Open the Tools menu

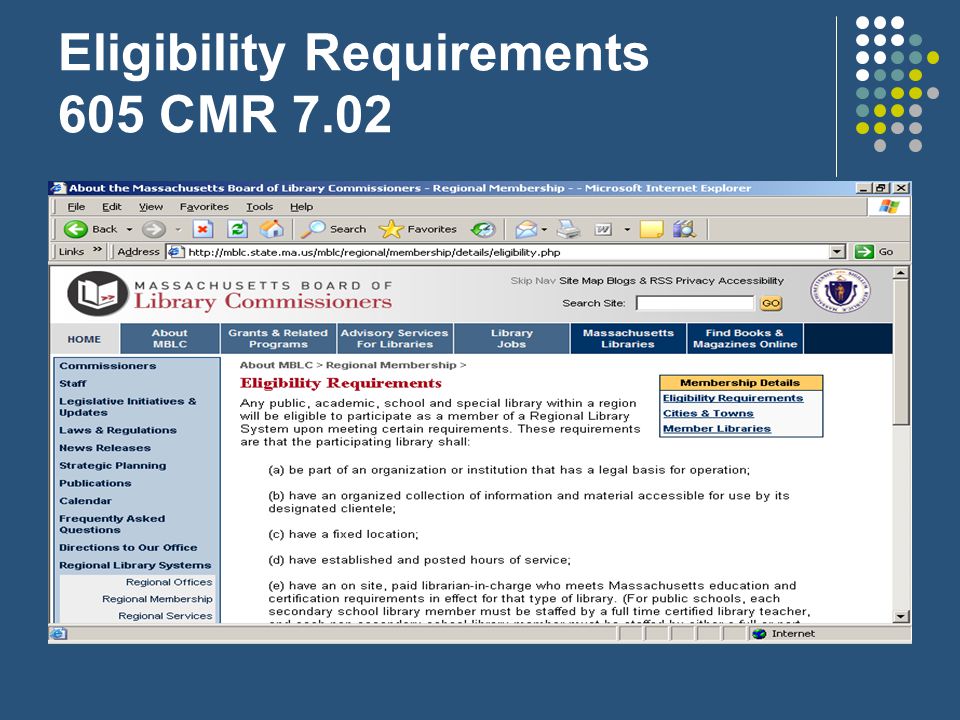pos(260,207)
